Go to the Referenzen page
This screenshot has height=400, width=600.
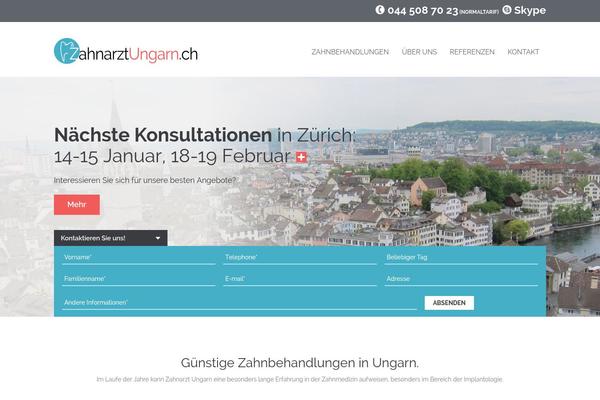[472, 52]
